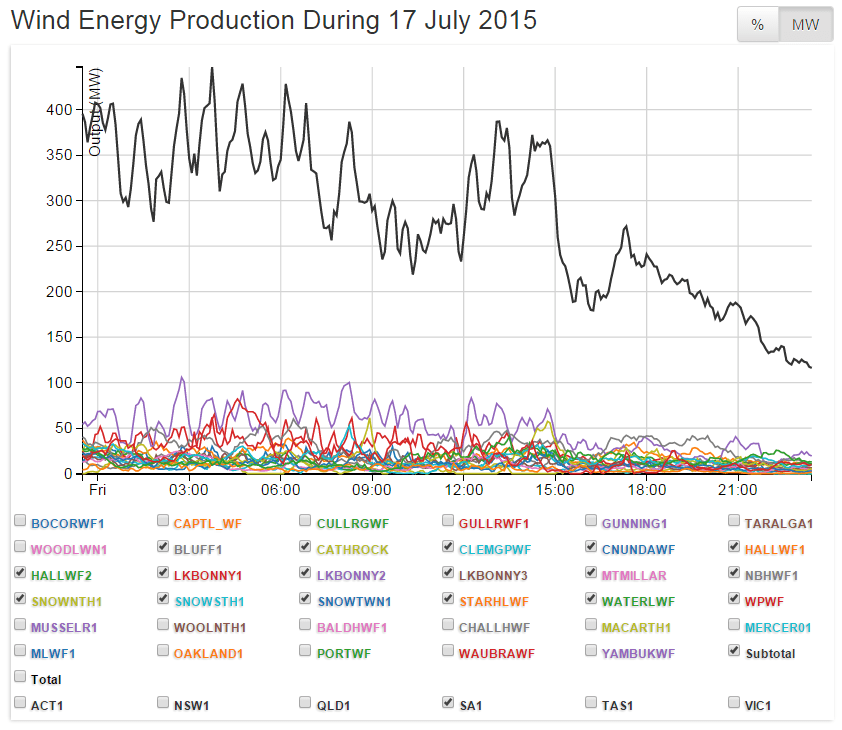This screenshot has height=730, width=842.
Task: Enable the BOCORWF1 series checkbox
Action: click(21, 522)
